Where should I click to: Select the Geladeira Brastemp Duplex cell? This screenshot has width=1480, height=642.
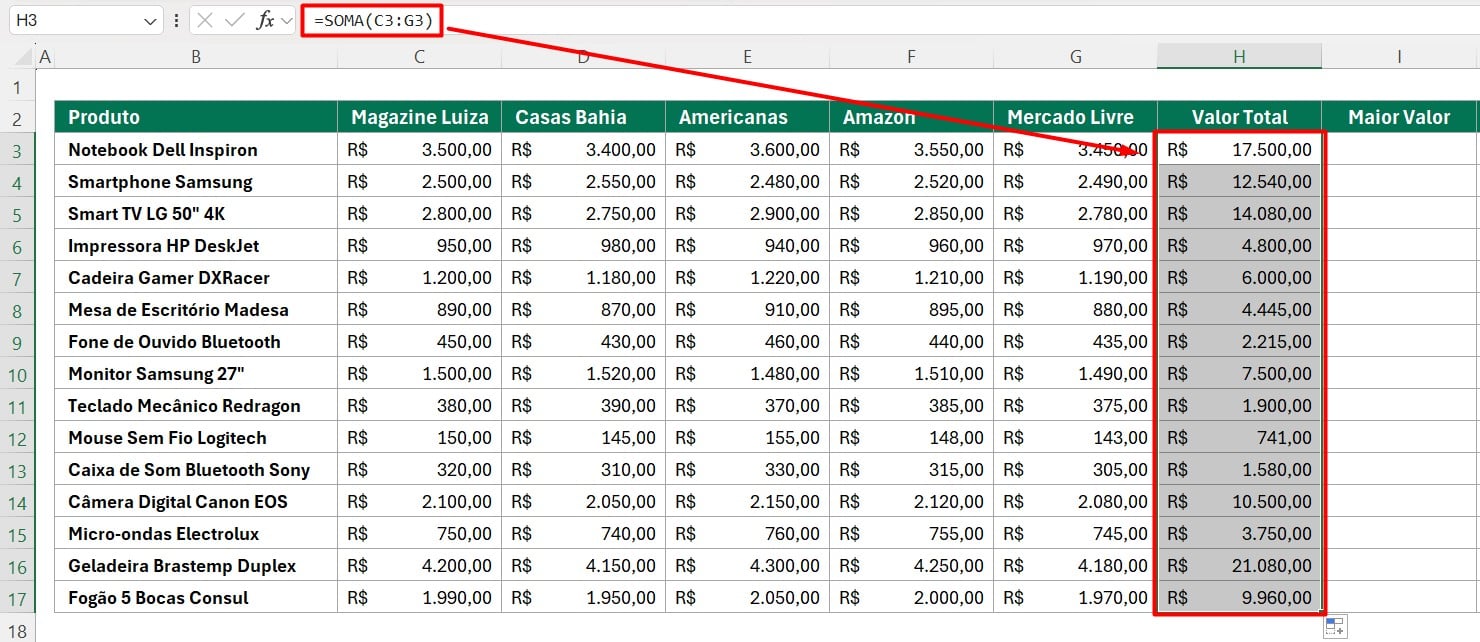click(196, 565)
